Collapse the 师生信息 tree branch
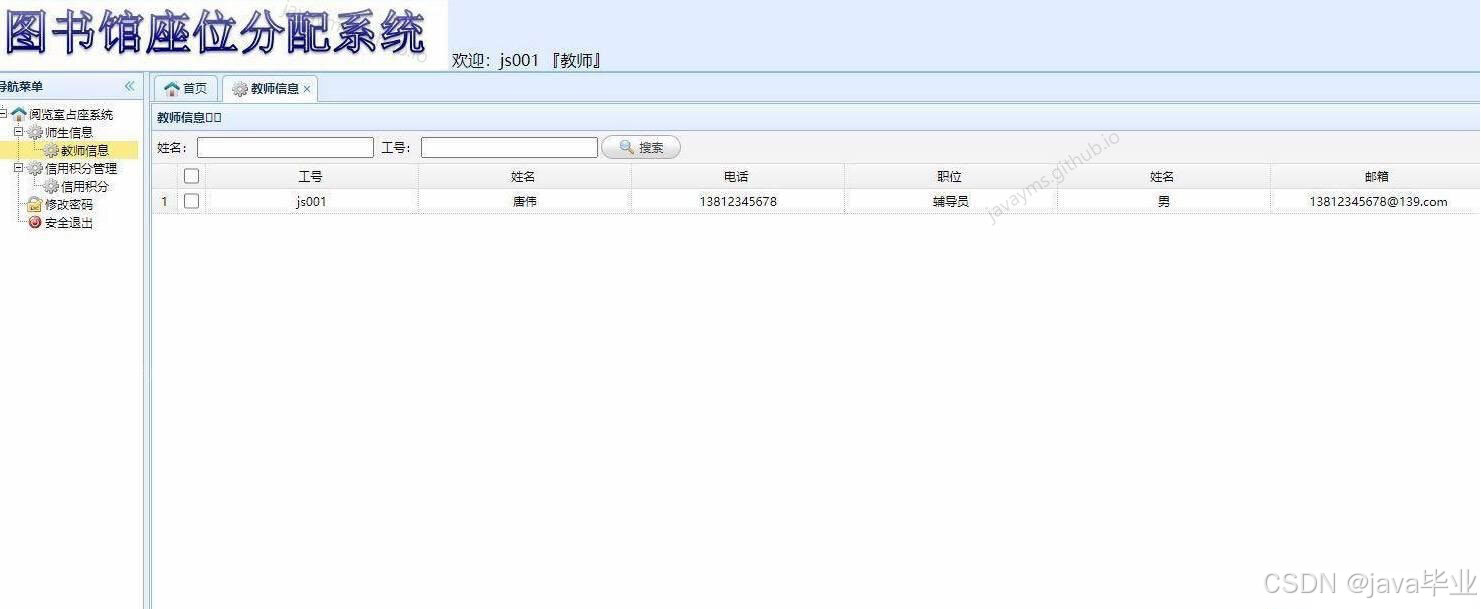 click(x=18, y=131)
